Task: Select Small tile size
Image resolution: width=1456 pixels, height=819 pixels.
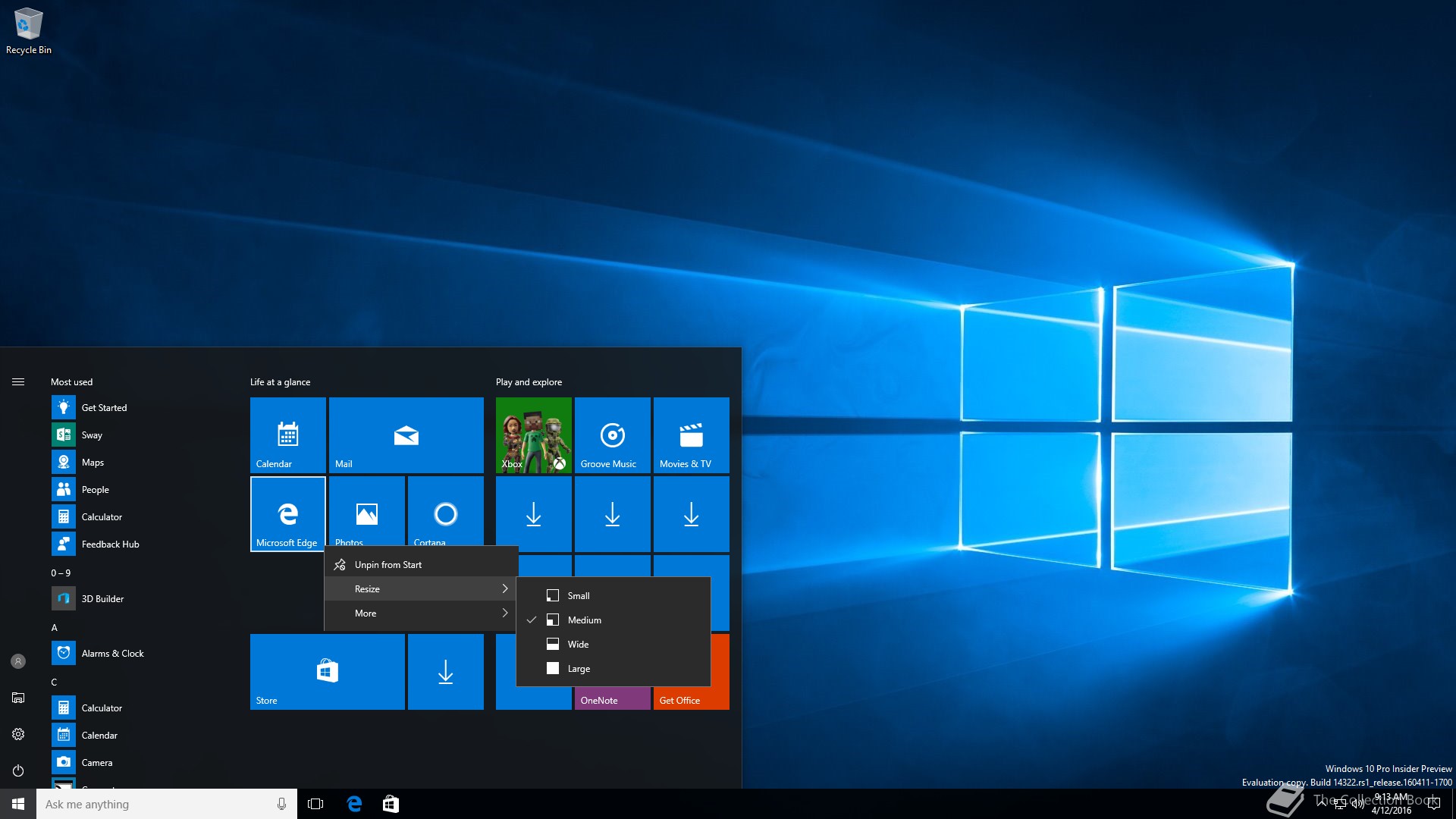Action: (x=613, y=596)
